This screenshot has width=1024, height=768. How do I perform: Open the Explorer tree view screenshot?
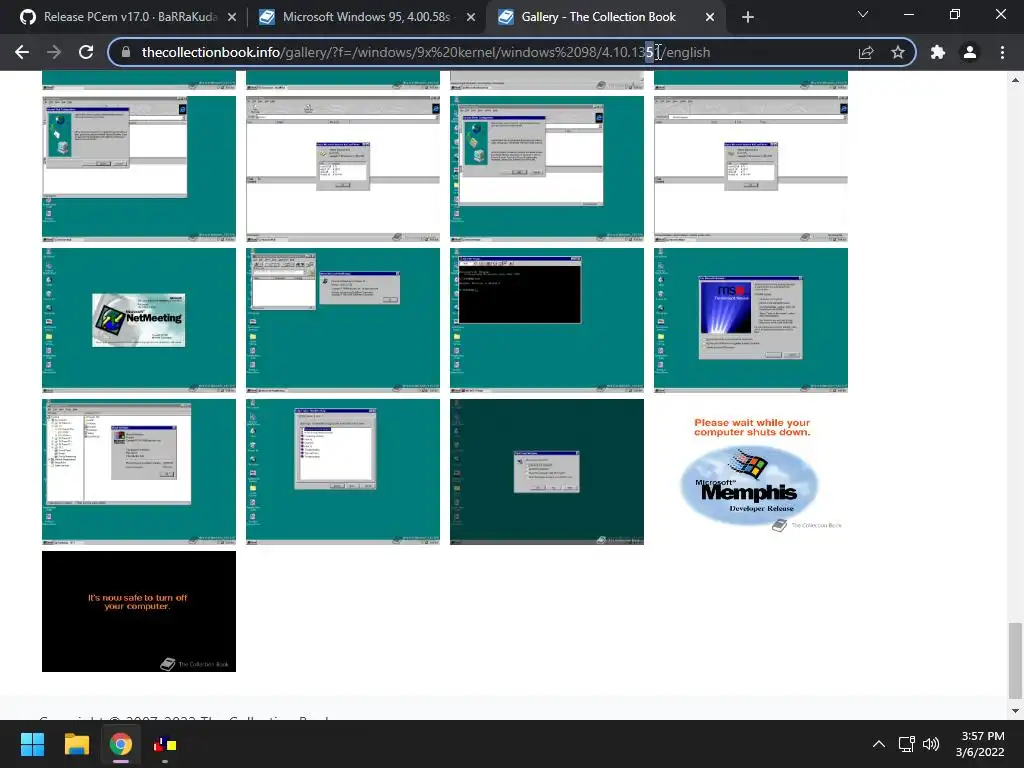click(138, 472)
